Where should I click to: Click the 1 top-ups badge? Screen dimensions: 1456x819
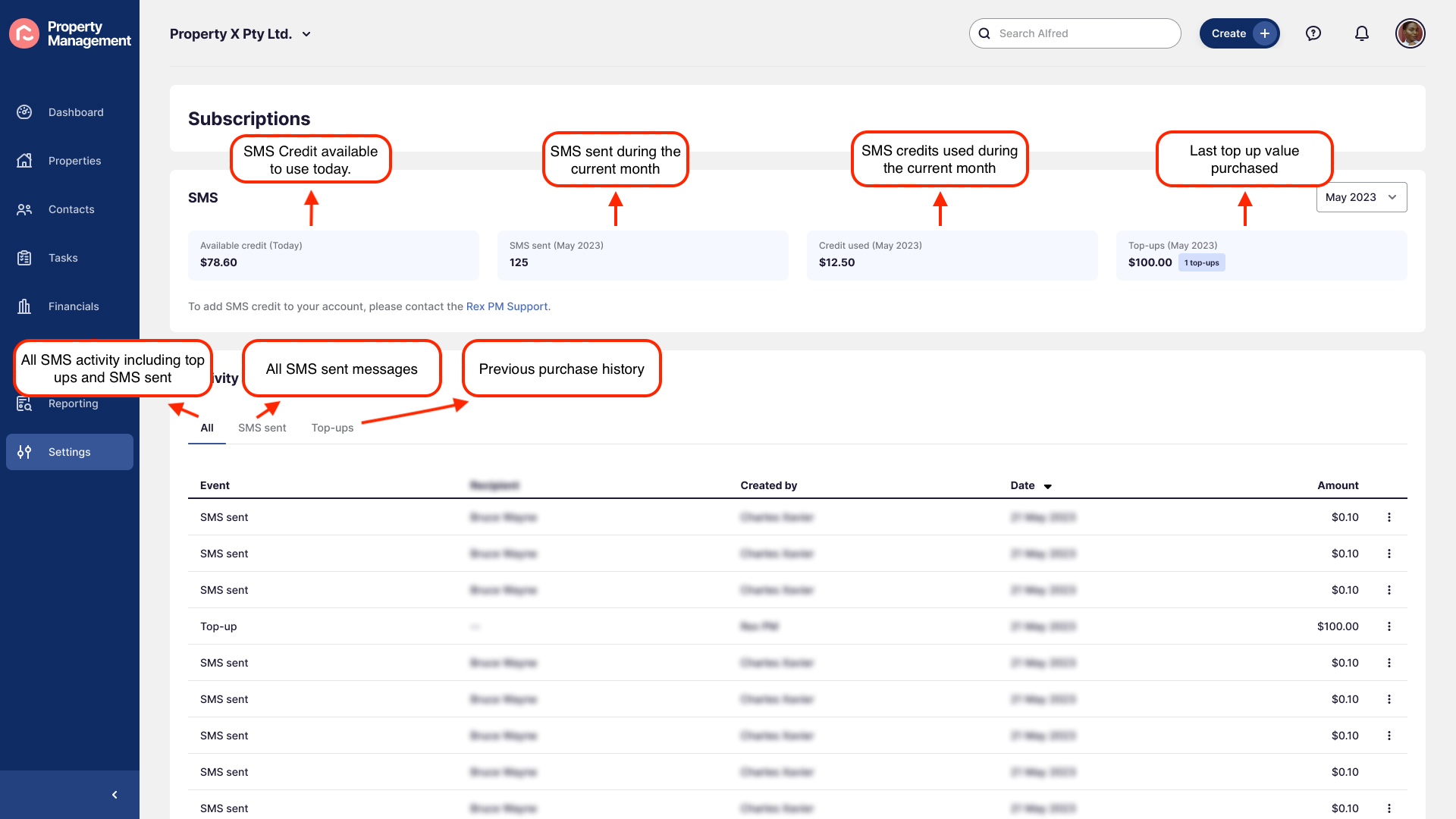click(x=1202, y=262)
